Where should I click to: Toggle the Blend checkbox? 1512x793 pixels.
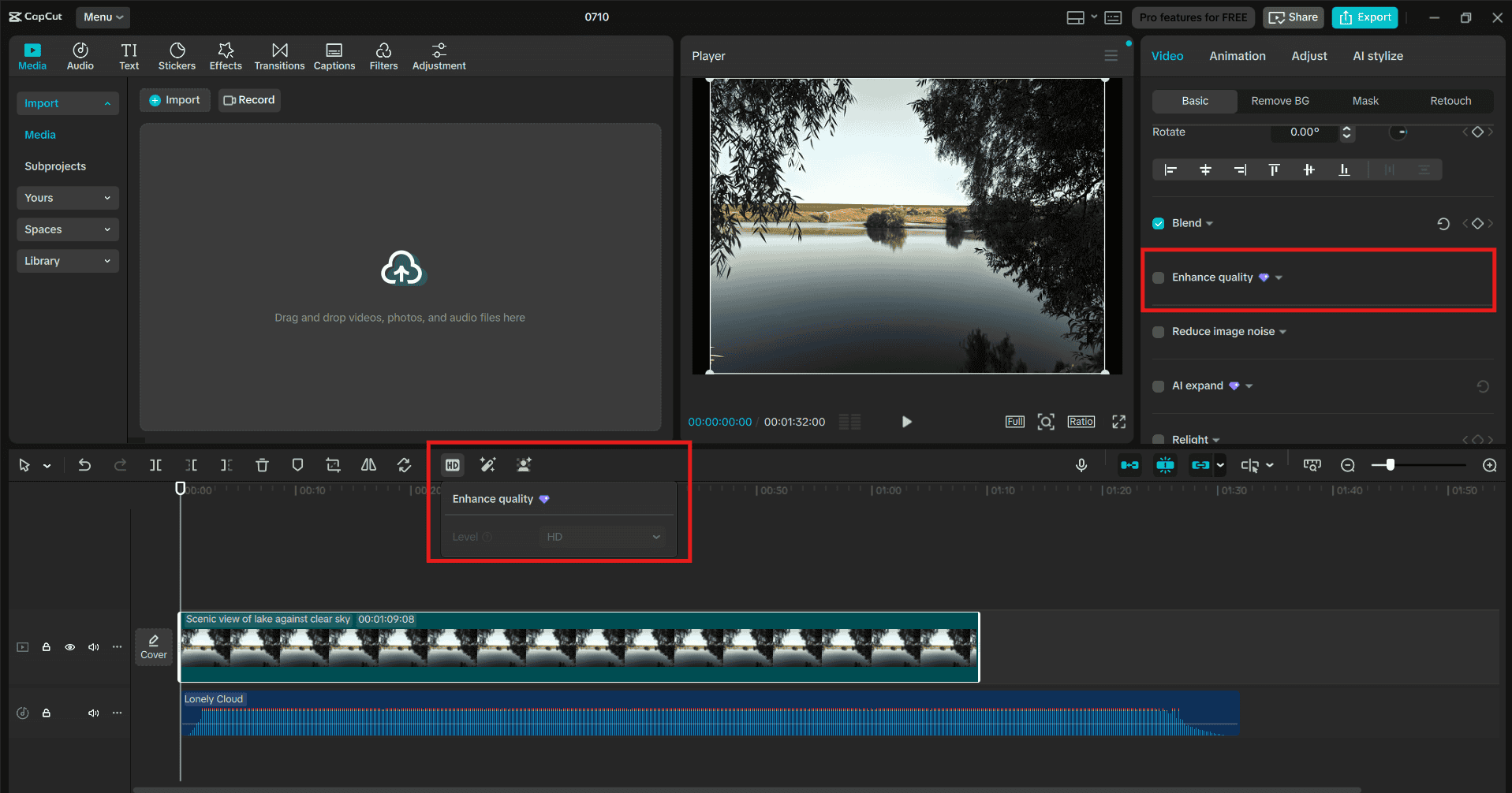click(1158, 223)
